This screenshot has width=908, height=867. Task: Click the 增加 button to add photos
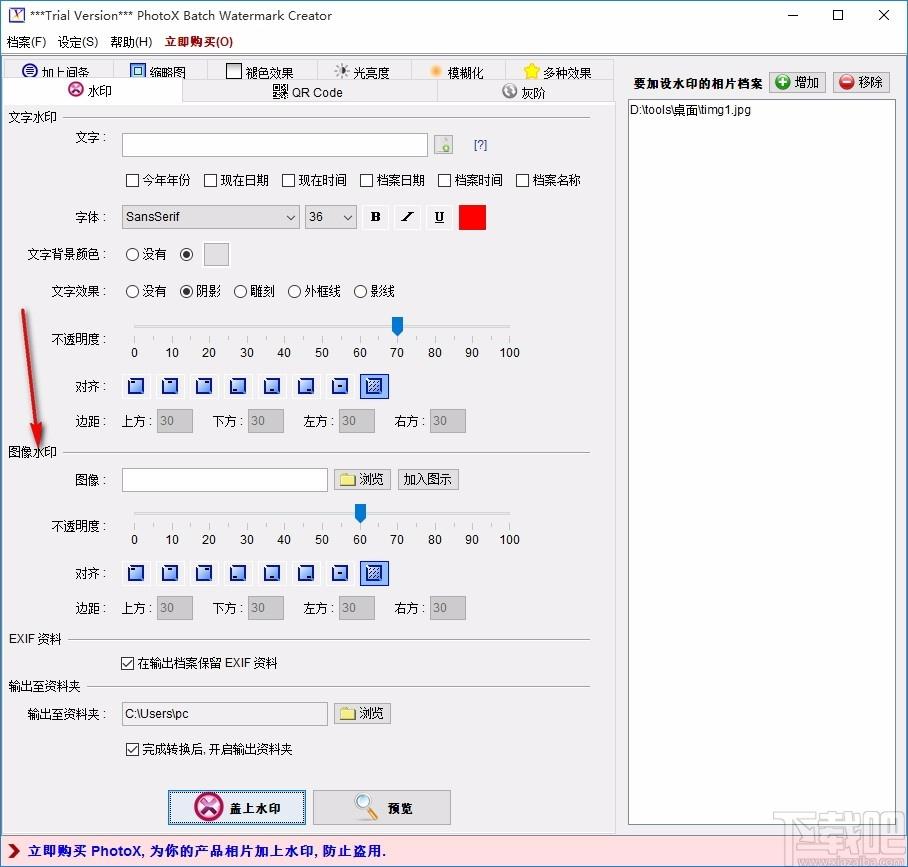click(x=797, y=82)
